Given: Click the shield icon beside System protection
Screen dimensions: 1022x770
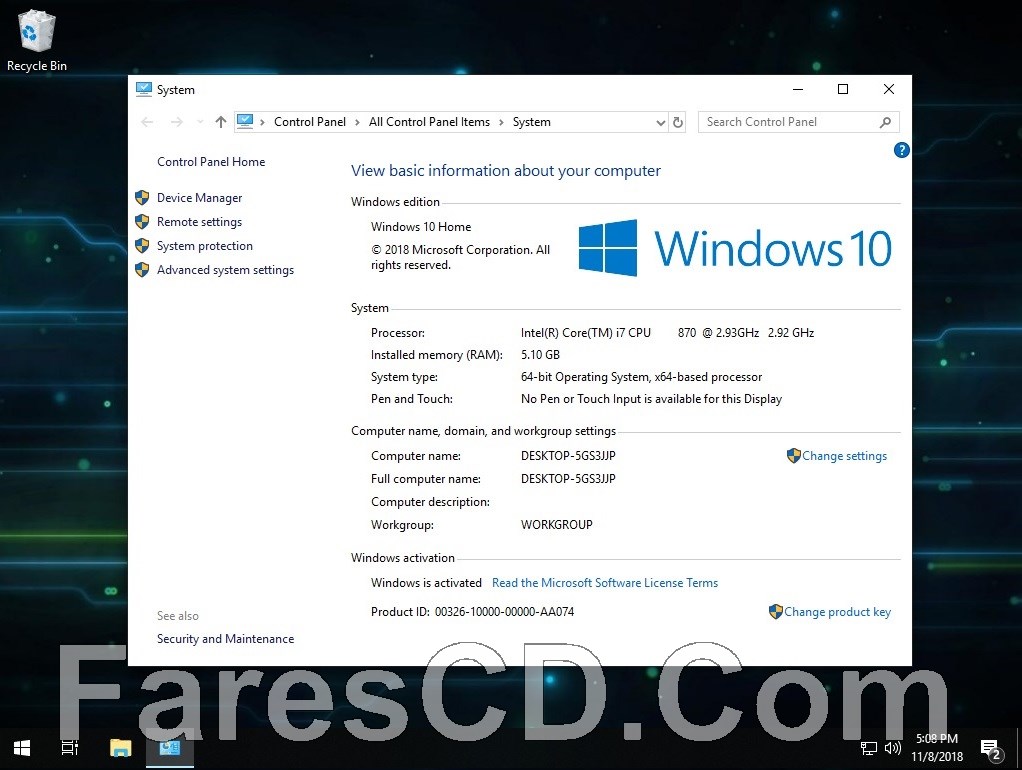Looking at the screenshot, I should 142,246.
